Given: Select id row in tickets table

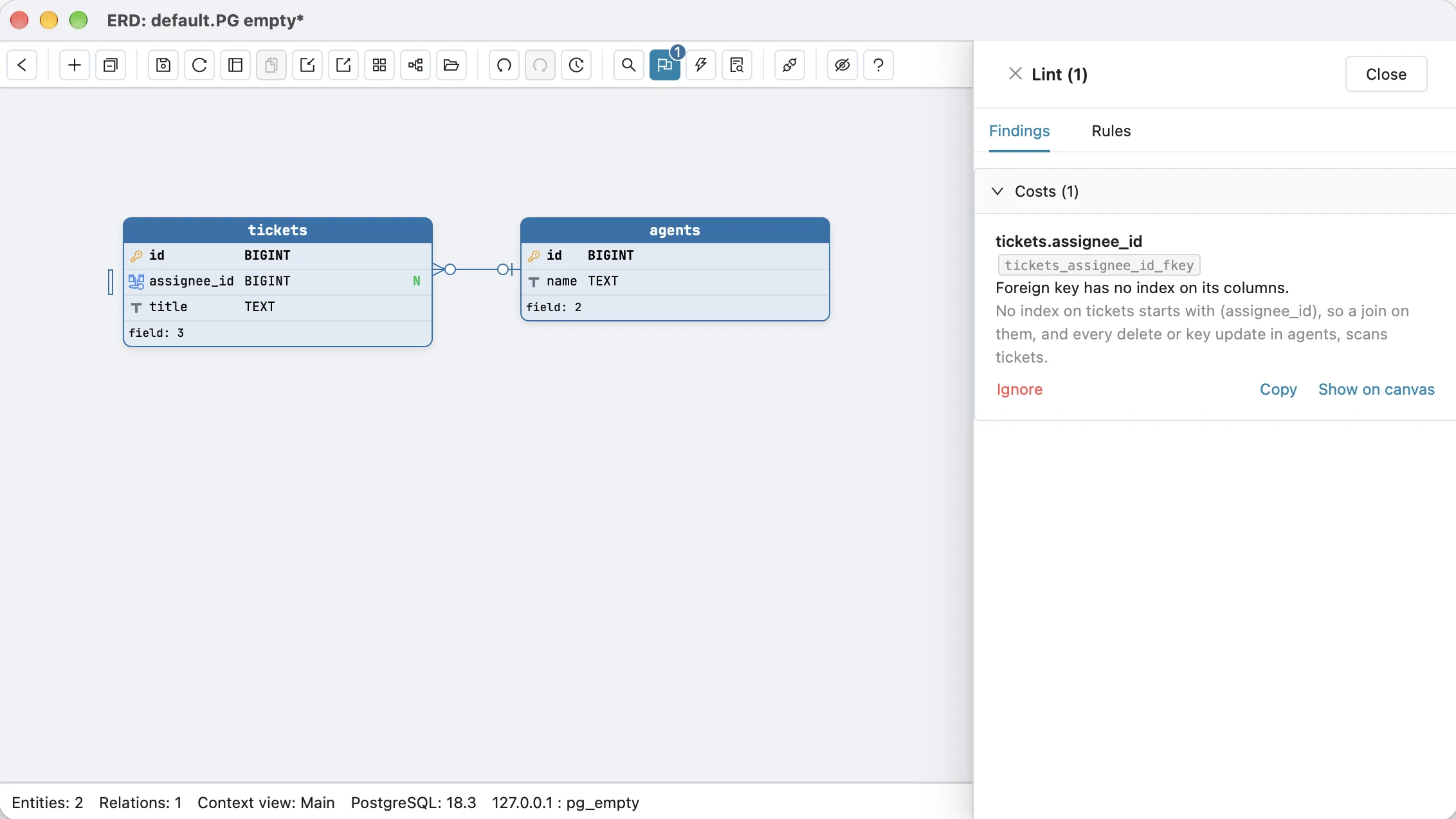Looking at the screenshot, I should [278, 256].
